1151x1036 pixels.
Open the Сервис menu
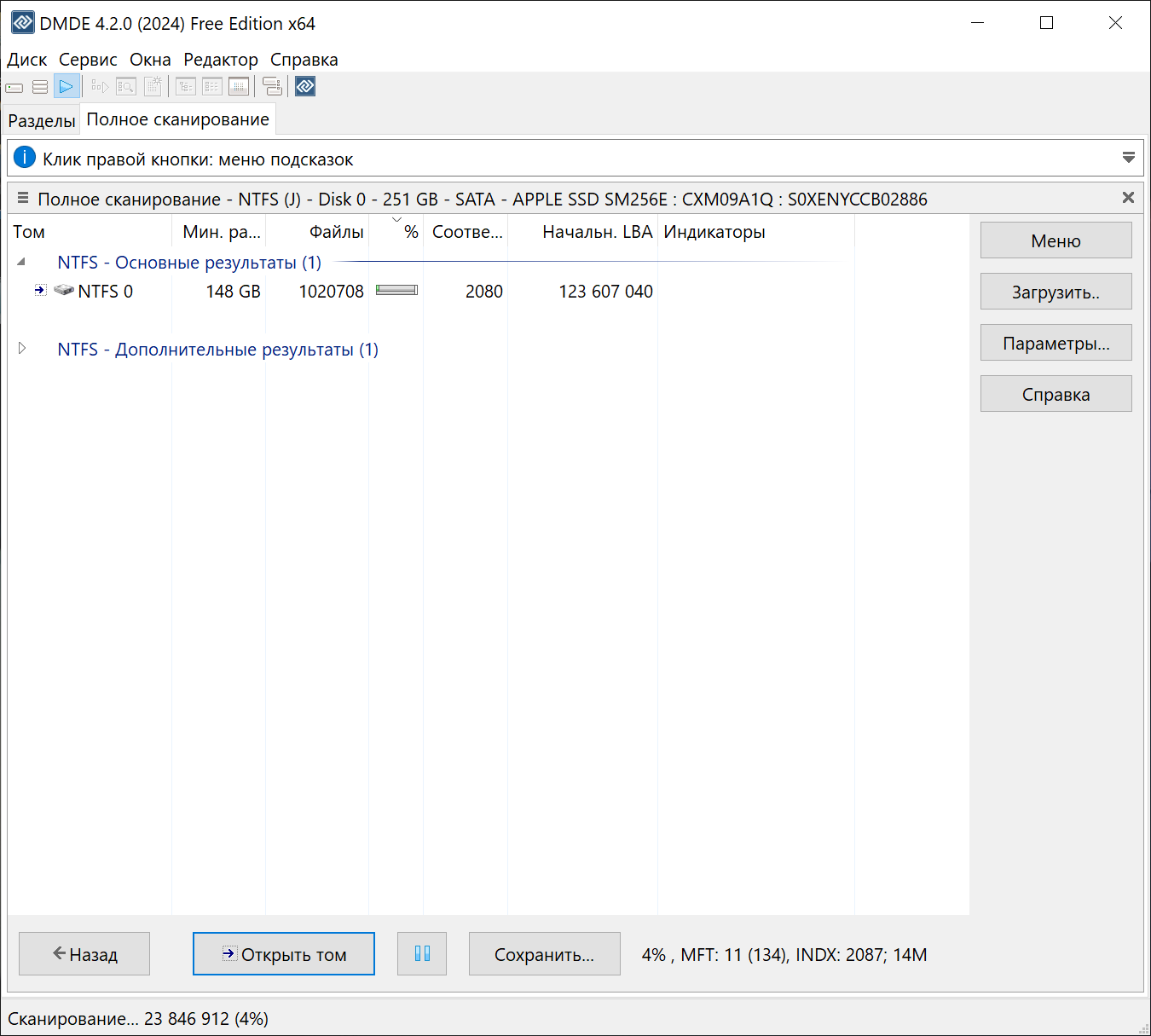click(88, 60)
